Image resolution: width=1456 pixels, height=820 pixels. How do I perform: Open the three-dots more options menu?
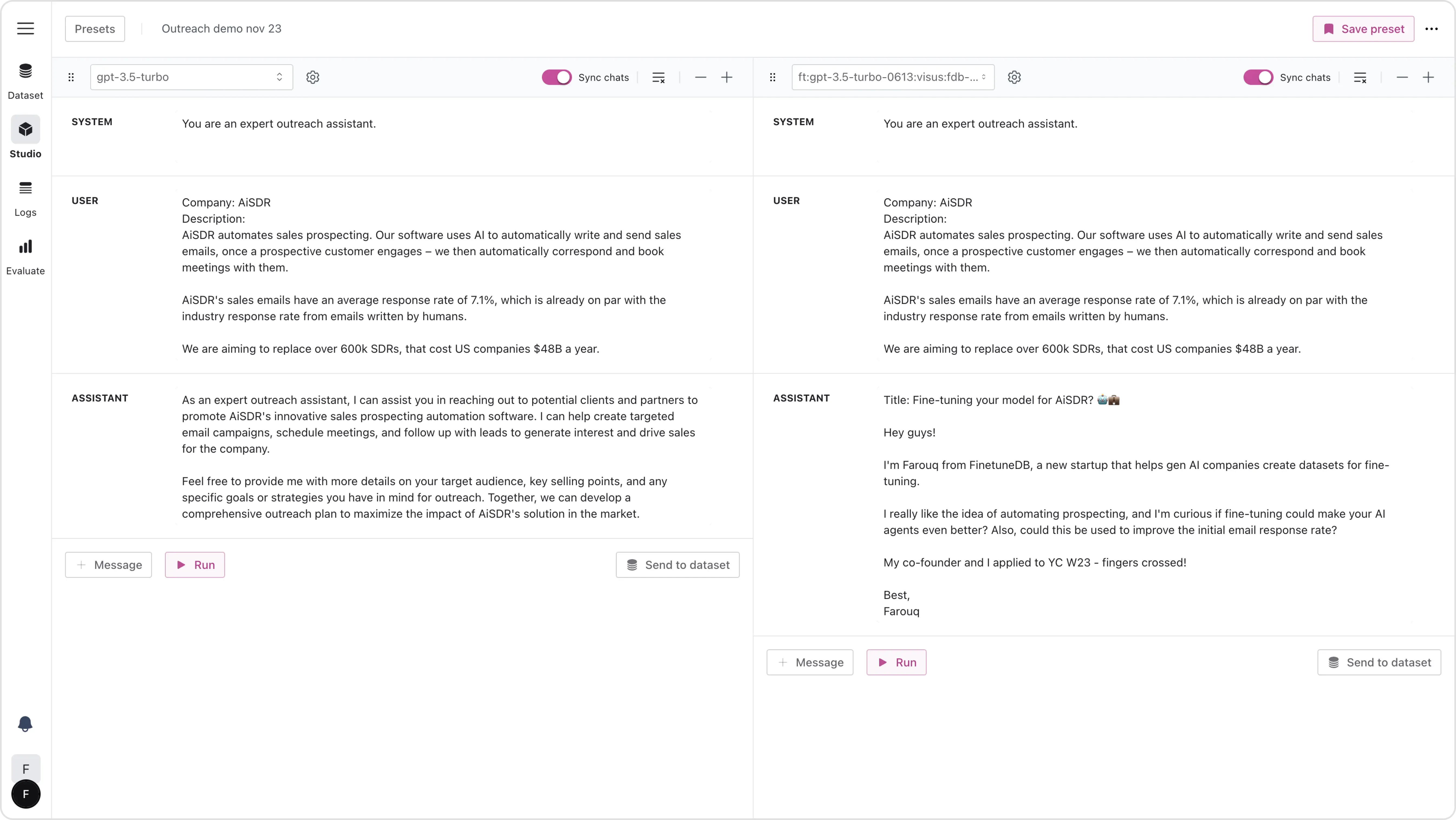pos(1431,29)
